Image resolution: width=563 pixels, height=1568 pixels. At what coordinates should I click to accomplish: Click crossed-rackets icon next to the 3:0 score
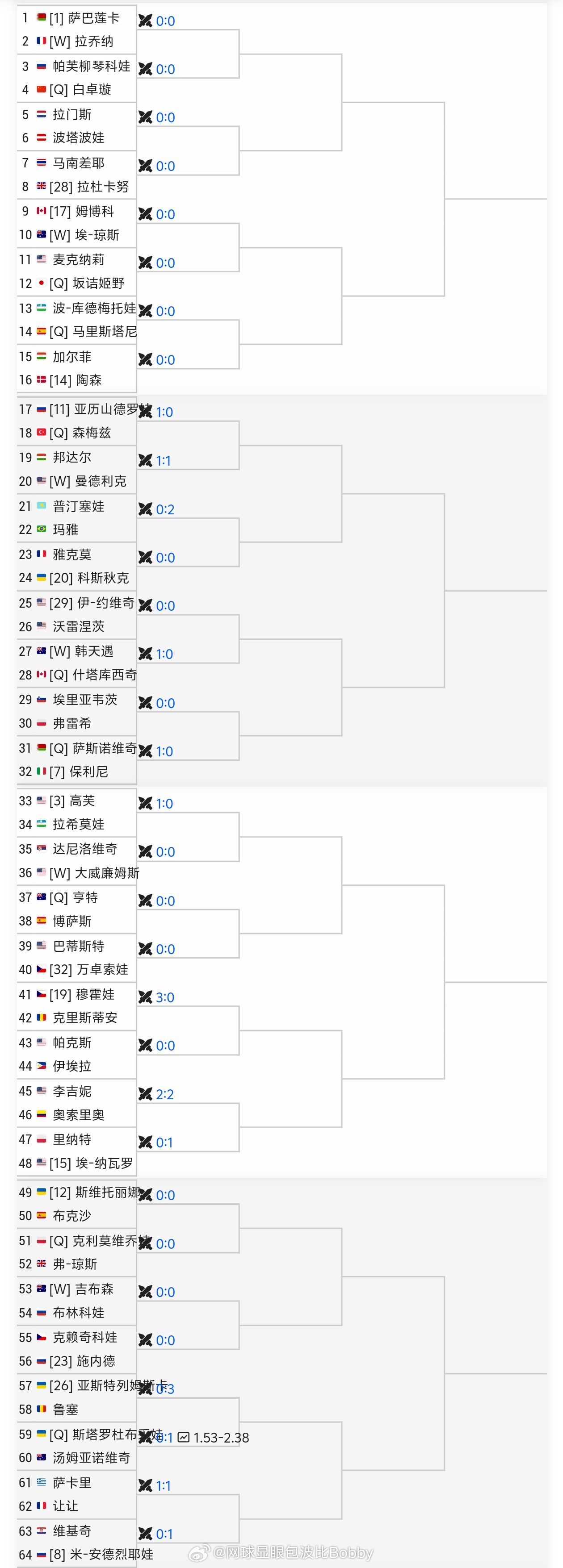click(145, 997)
